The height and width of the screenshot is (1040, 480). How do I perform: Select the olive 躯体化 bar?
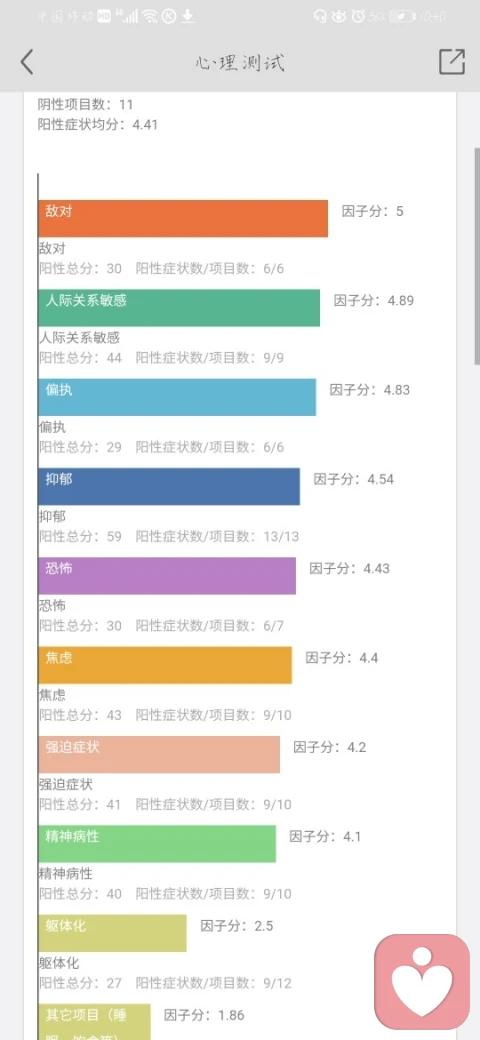113,933
